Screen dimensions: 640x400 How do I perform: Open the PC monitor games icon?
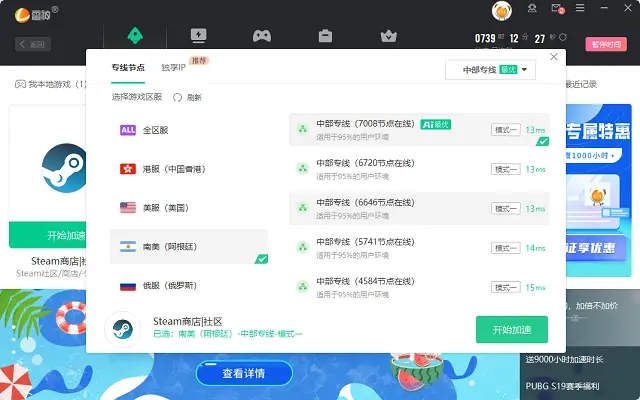(199, 36)
